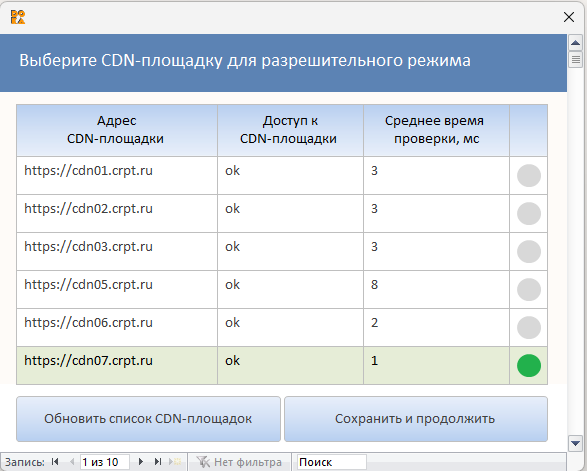The image size is (587, 471).
Task: Click the vertical scrollbar thumb
Action: click(x=575, y=60)
